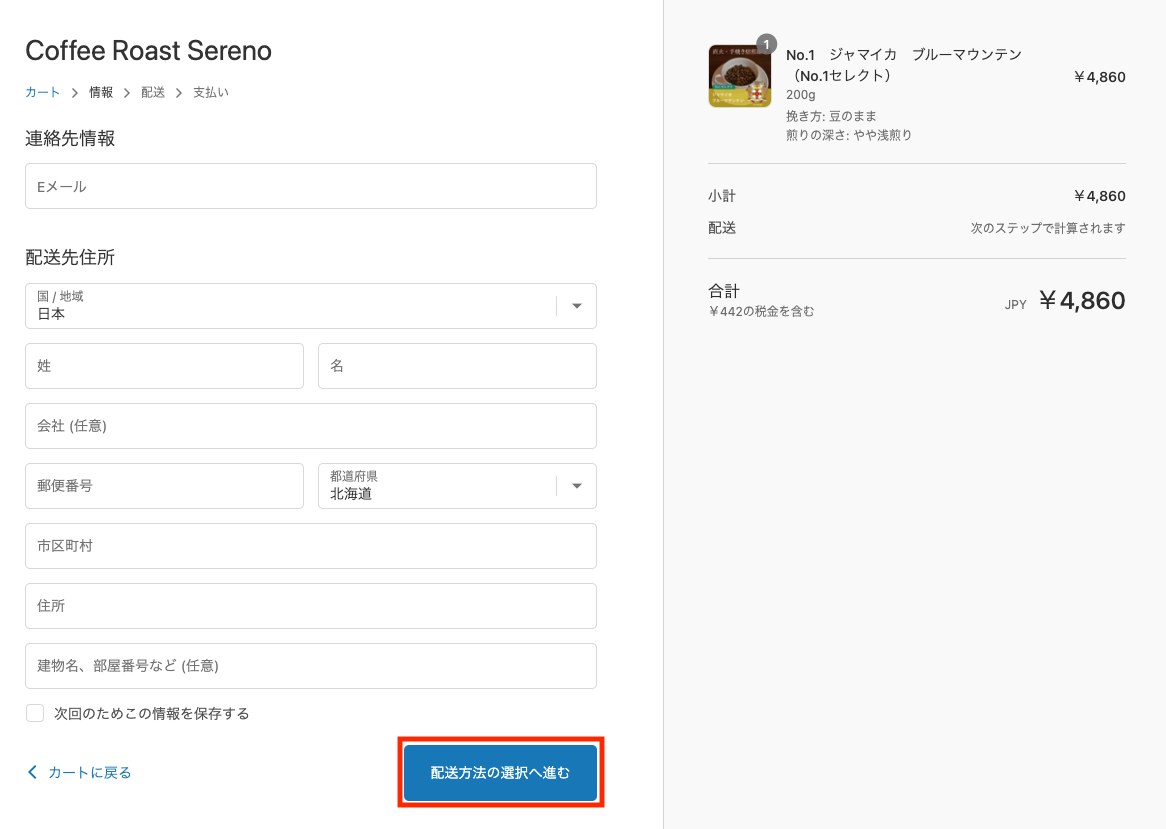The width and height of the screenshot is (1166, 829).
Task: Click the 姓 last name field
Action: 164,366
